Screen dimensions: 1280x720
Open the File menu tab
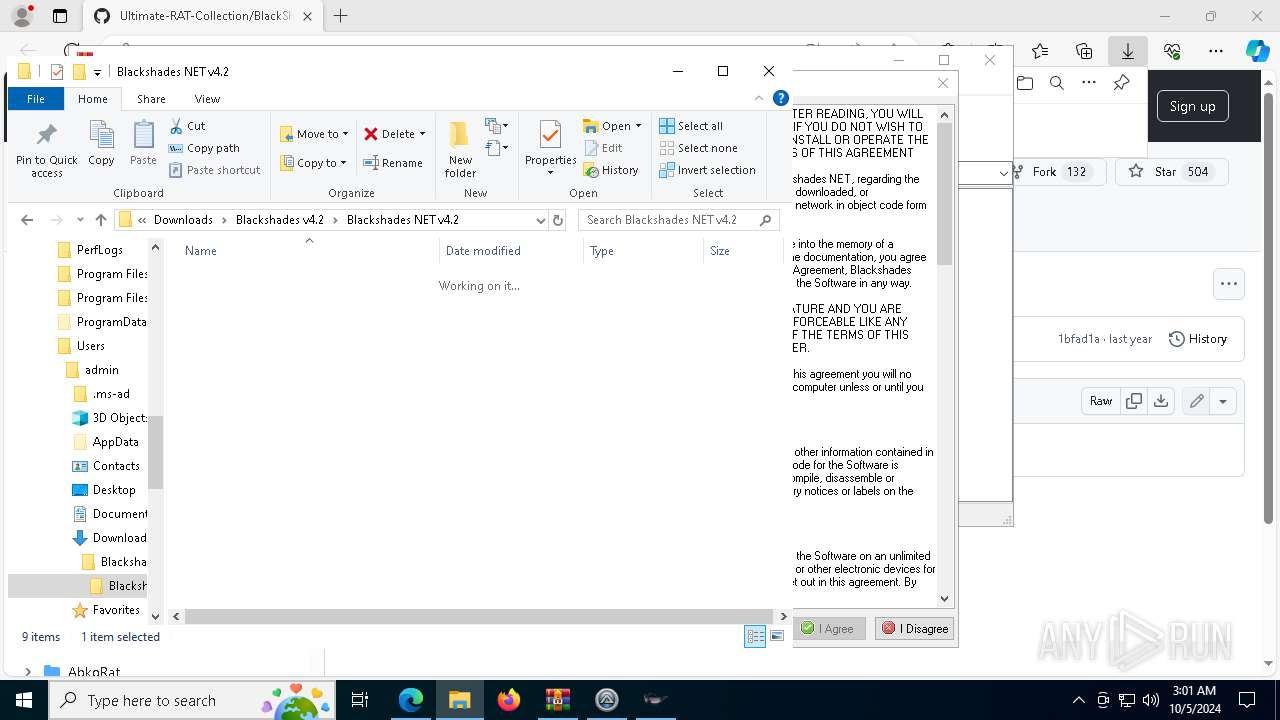tap(36, 99)
